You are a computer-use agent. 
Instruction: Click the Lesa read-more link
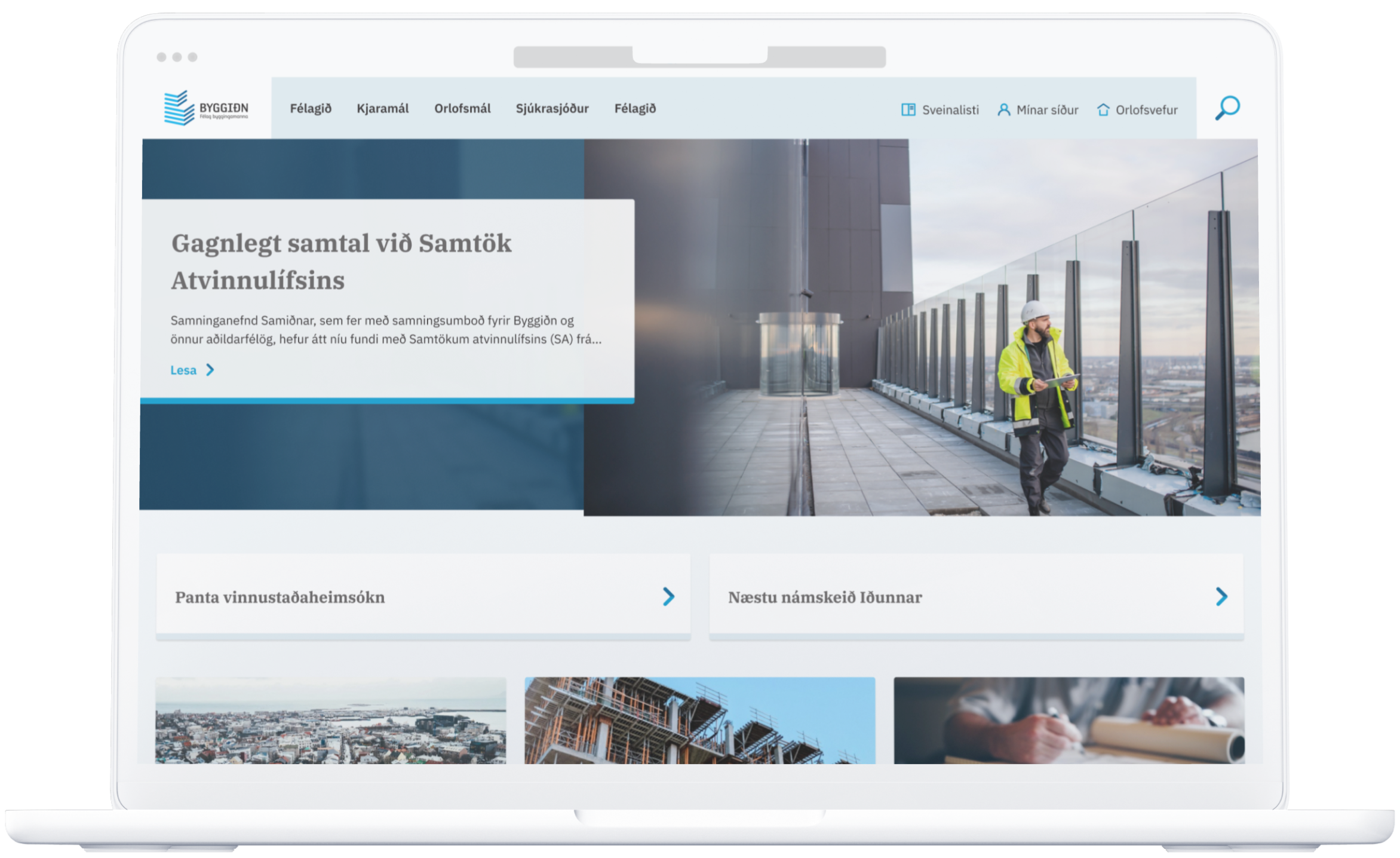pos(183,370)
